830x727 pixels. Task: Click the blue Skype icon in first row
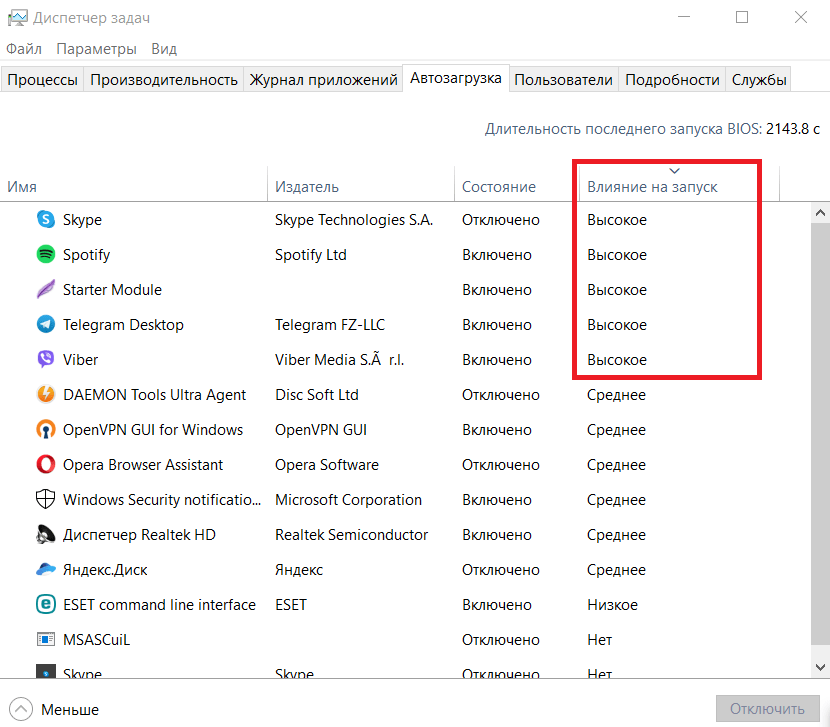click(x=45, y=220)
